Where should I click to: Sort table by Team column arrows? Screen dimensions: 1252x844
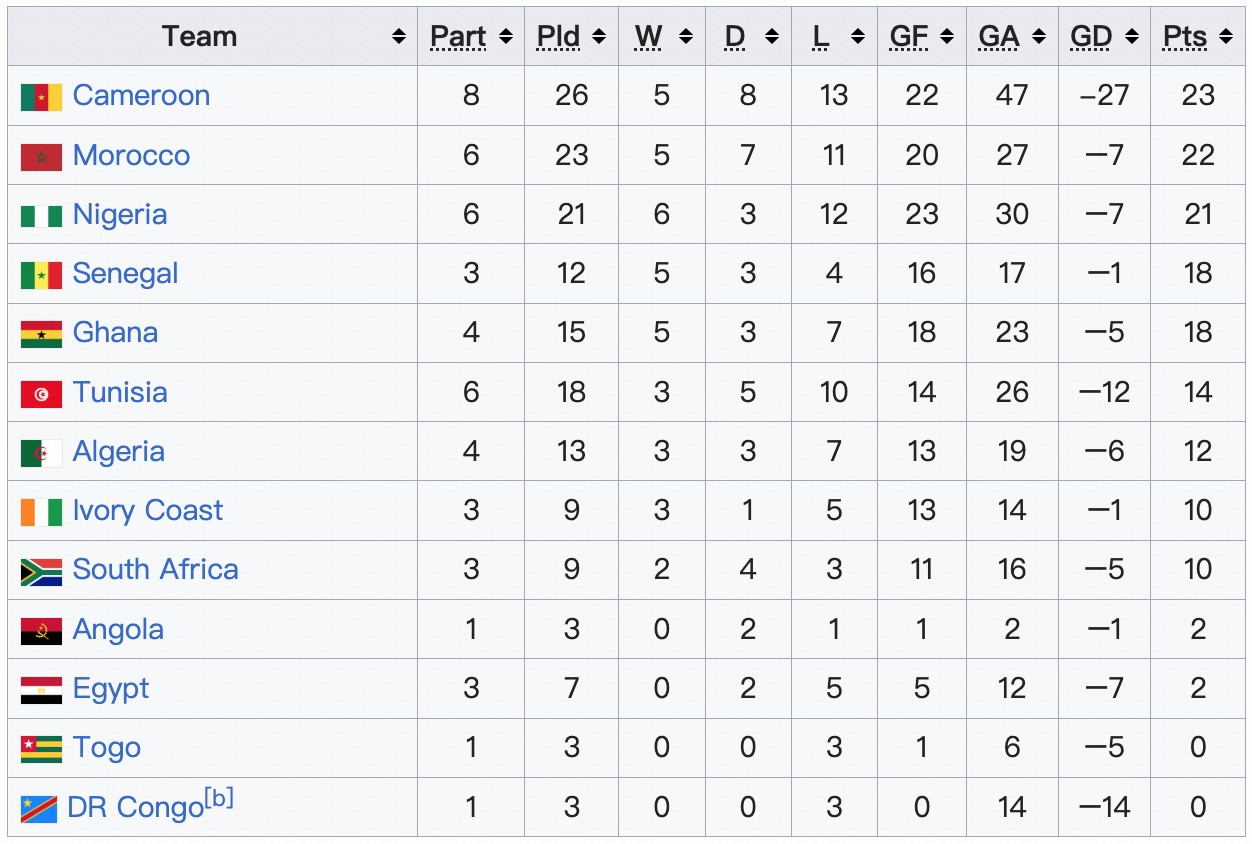tap(399, 37)
